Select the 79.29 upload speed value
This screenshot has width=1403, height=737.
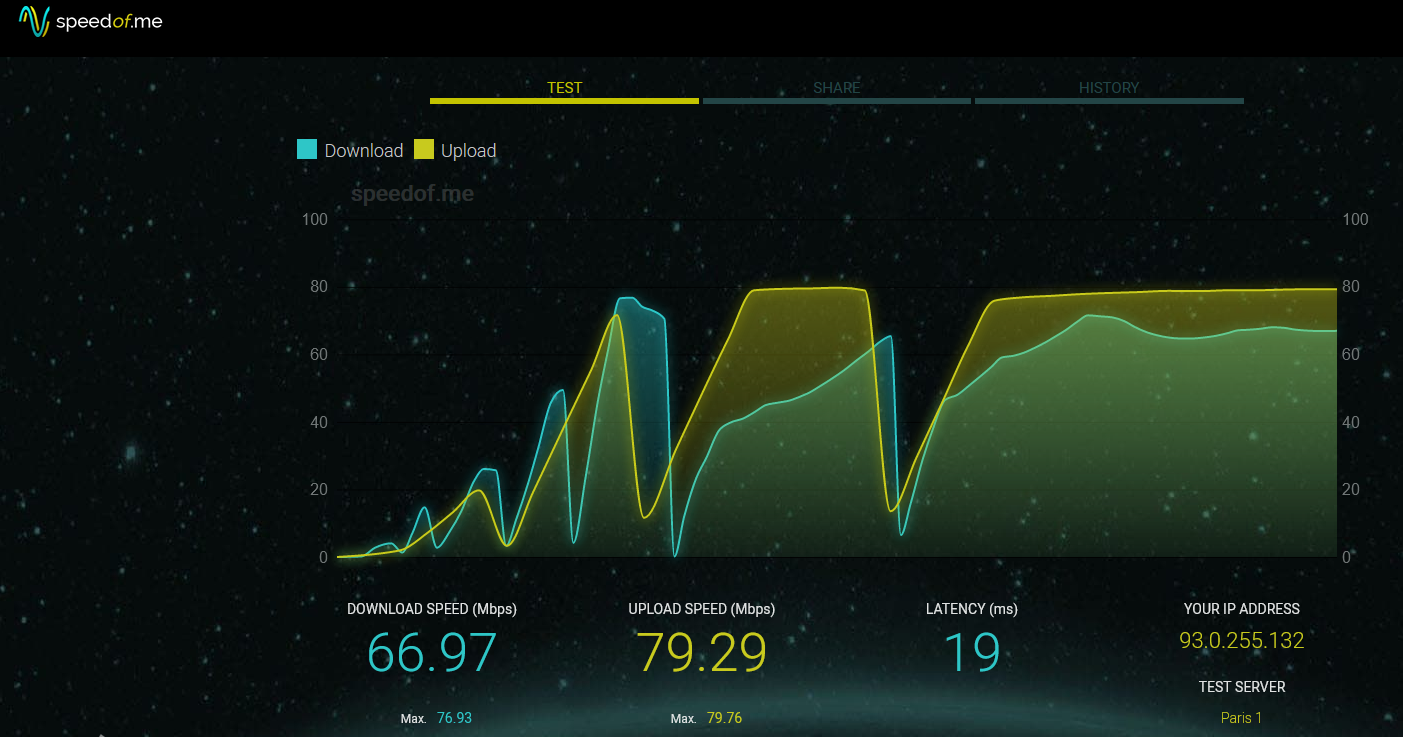701,652
